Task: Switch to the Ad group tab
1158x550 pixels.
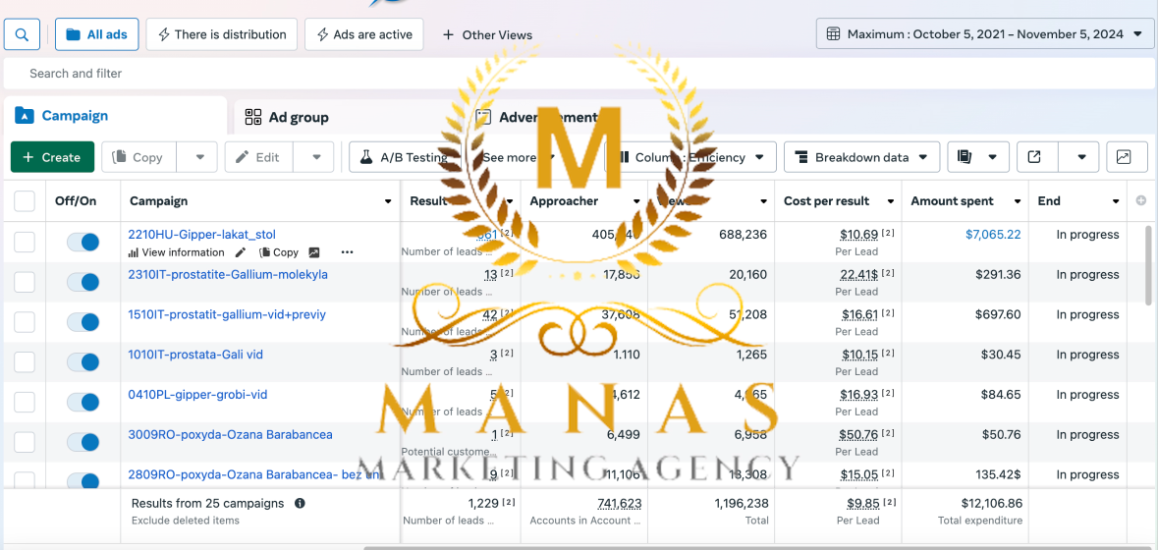Action: pos(287,117)
